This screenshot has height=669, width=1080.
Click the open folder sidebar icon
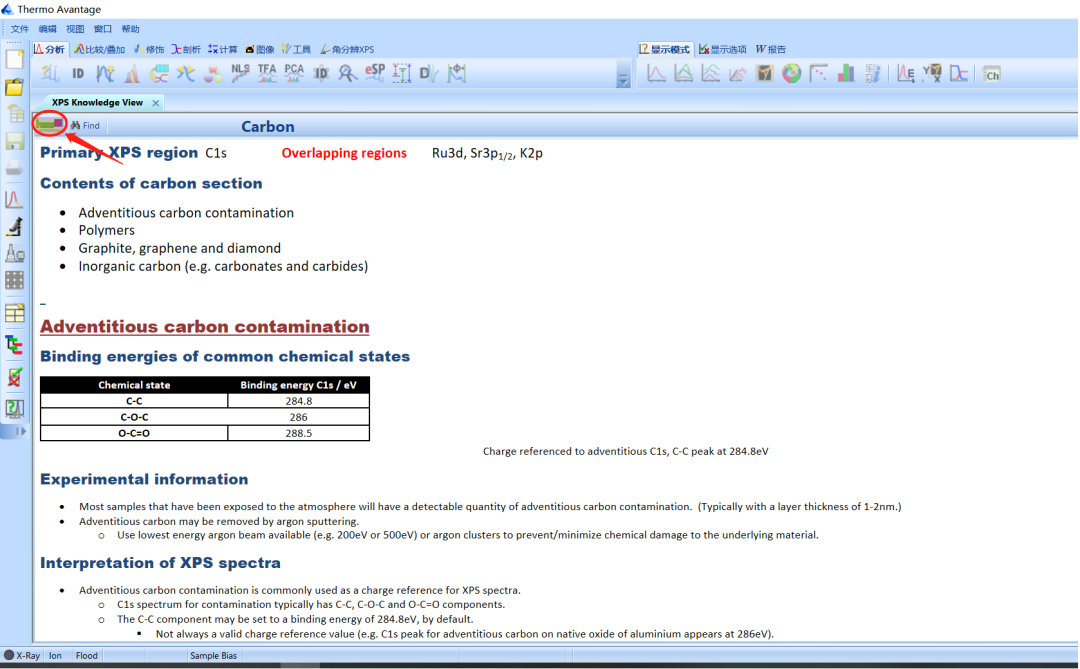tap(14, 88)
